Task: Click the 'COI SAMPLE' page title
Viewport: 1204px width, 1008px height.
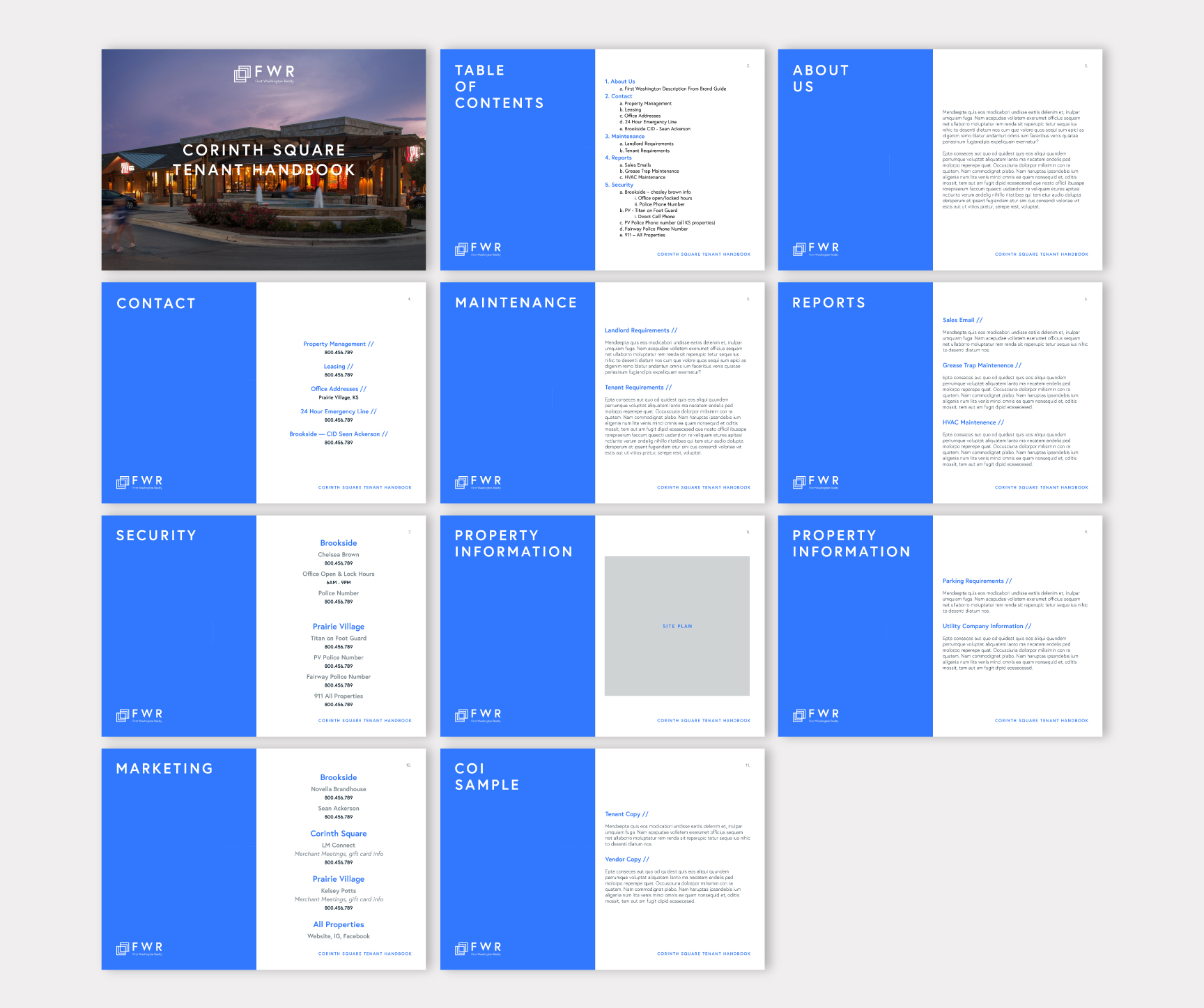Action: point(487,777)
